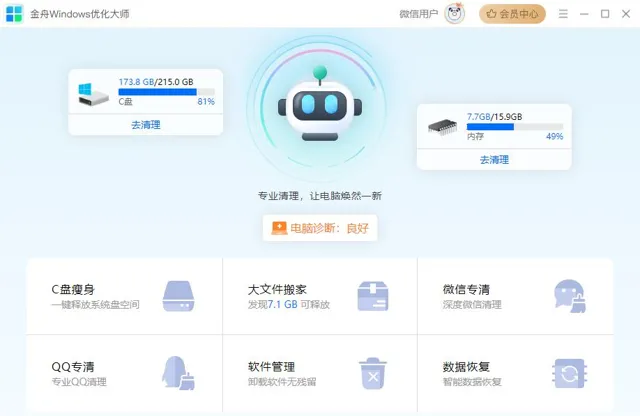The width and height of the screenshot is (640, 416).
Task: Click 去清理 under 内存 card
Action: point(494,160)
